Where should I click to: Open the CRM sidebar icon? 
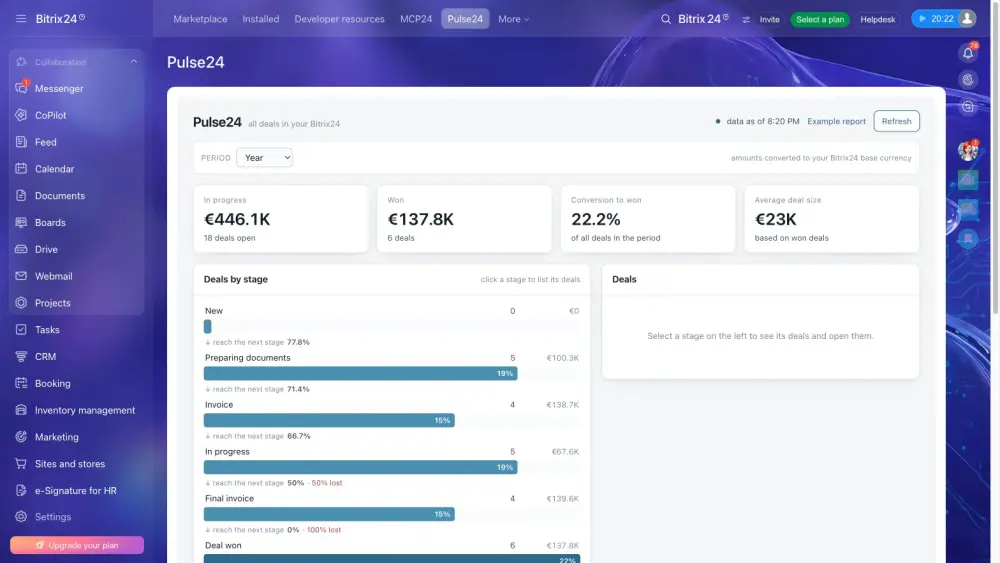(21, 356)
